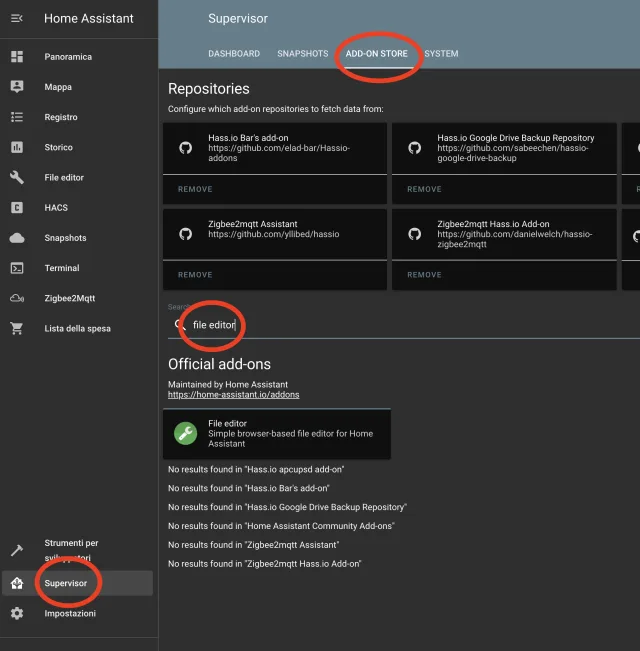Click the Official add-ons heading

(219, 364)
